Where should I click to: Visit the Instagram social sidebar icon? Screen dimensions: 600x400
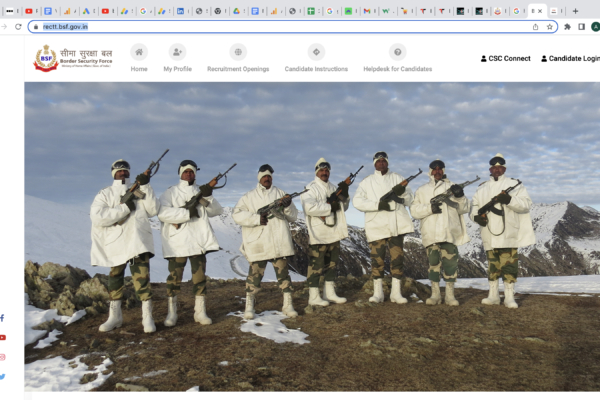tap(3, 357)
